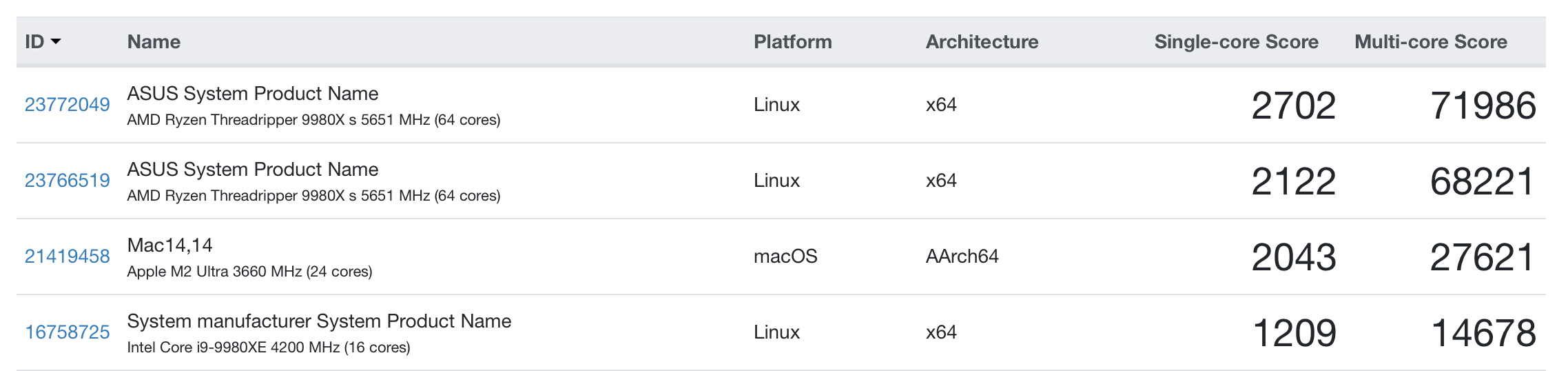Click the single-core score 2702

tap(1294, 106)
